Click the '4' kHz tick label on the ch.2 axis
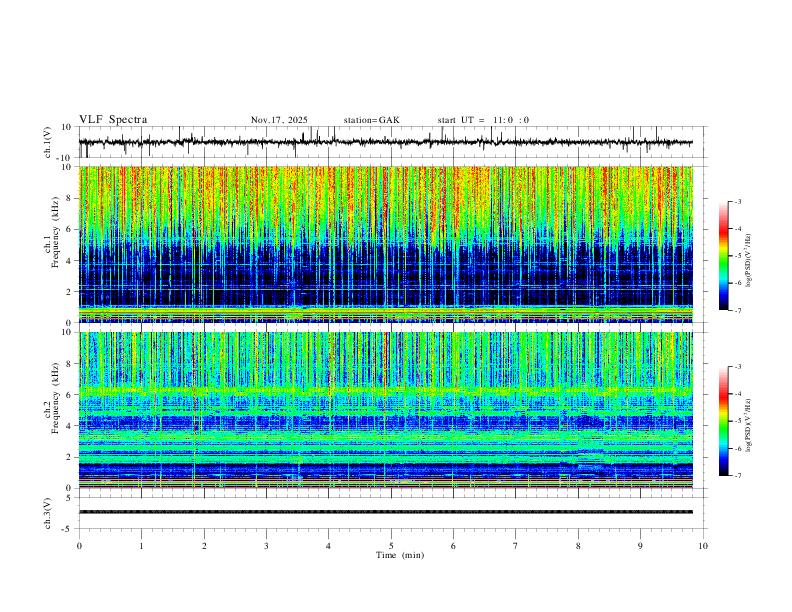This screenshot has height=612, width=792. click(x=69, y=426)
